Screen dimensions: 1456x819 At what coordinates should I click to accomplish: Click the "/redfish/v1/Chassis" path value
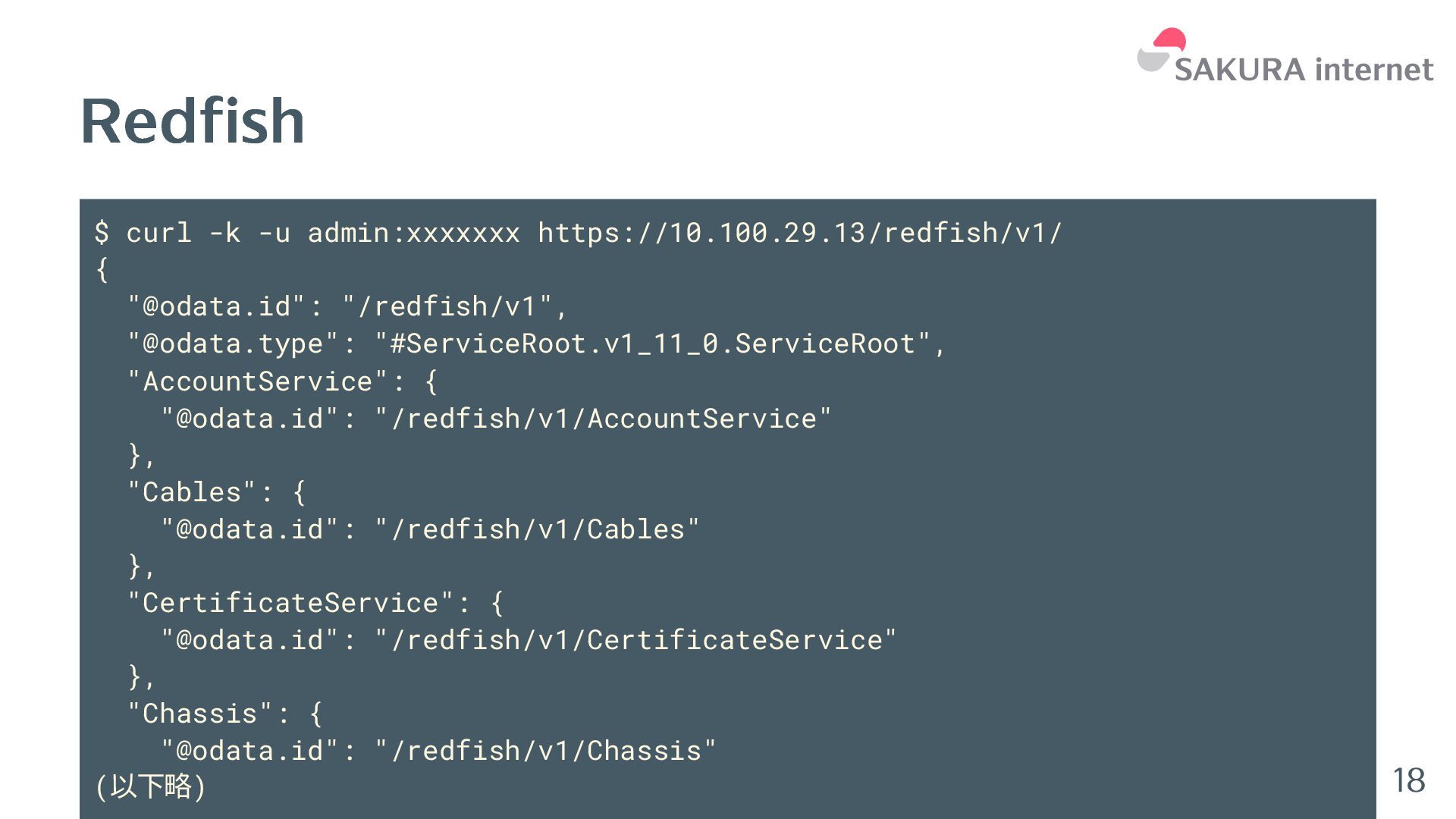tap(546, 750)
